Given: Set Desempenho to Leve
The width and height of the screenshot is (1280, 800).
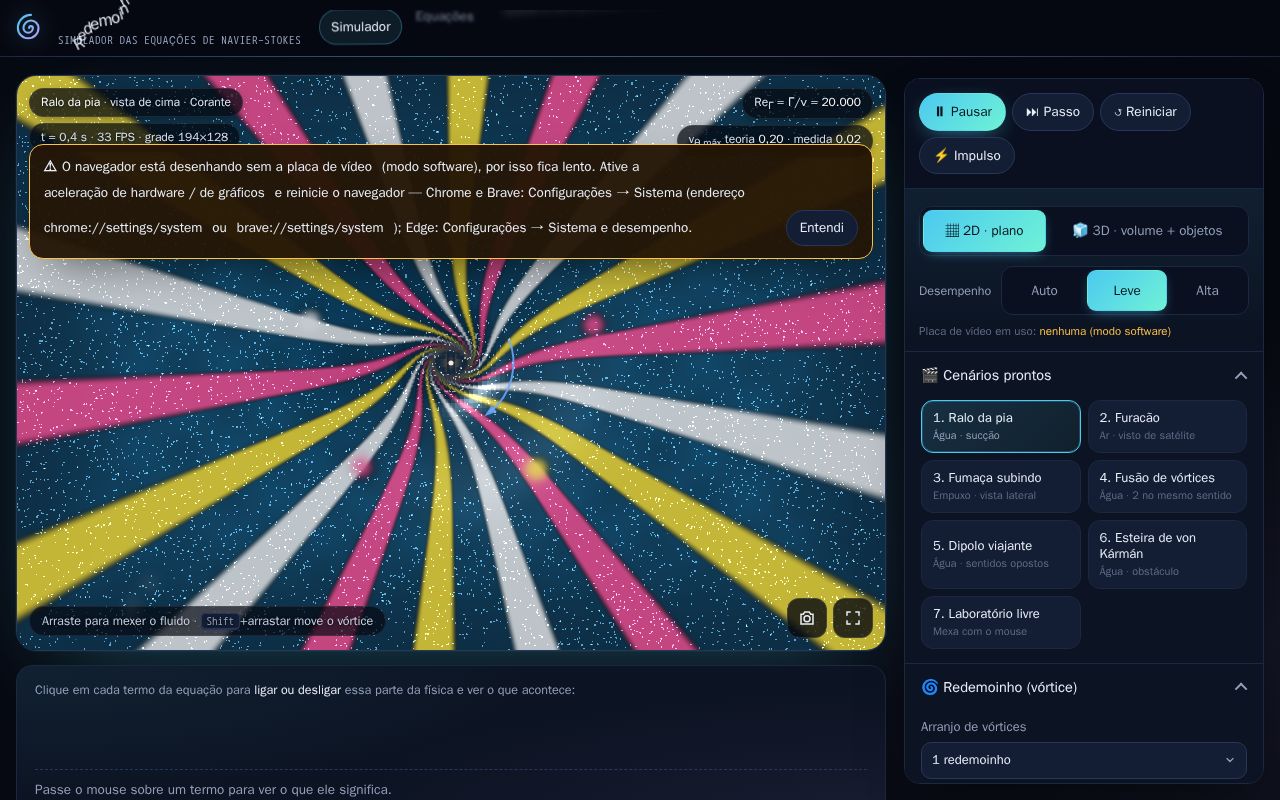Looking at the screenshot, I should (x=1127, y=291).
